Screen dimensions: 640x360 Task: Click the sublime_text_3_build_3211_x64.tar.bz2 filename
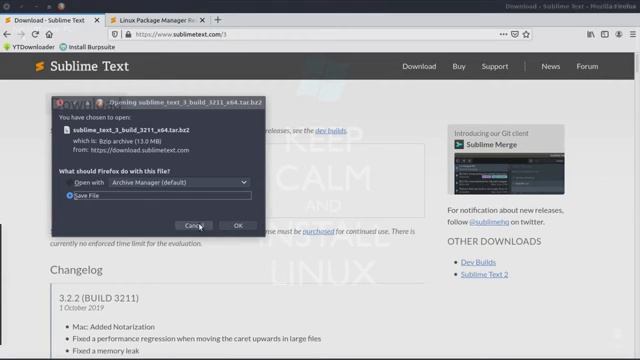[x=131, y=130]
